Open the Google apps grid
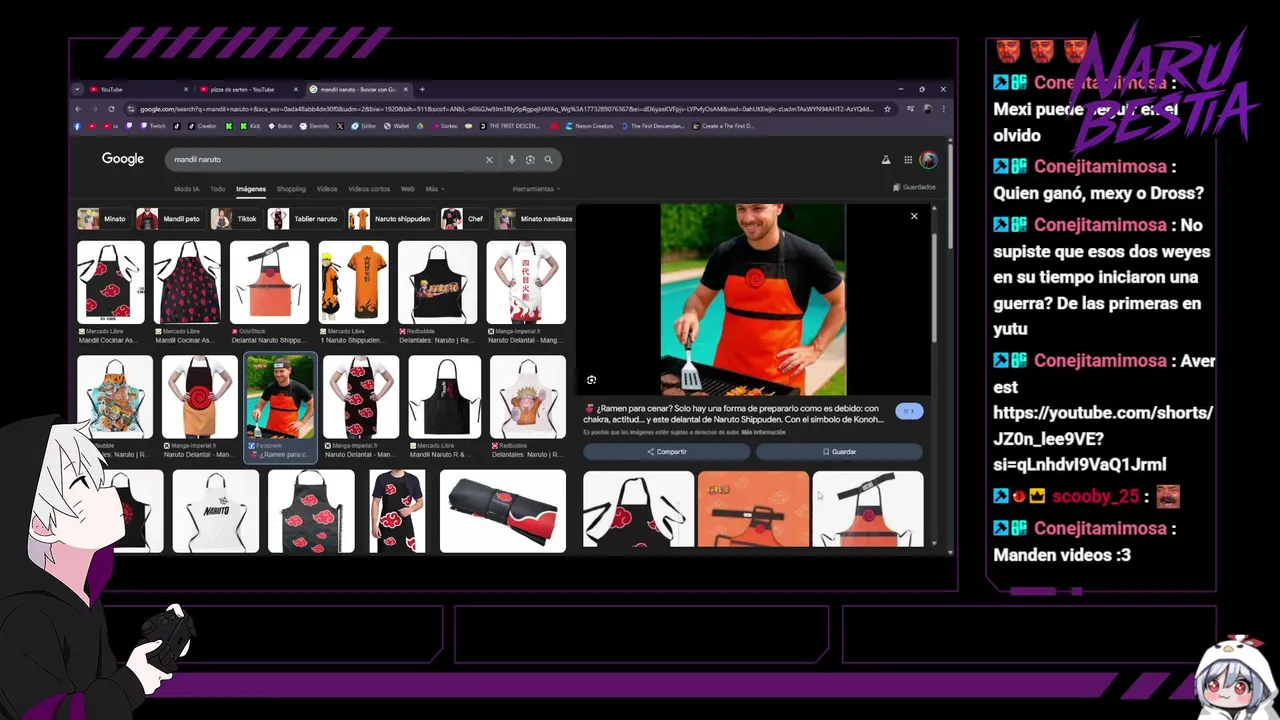 click(908, 160)
